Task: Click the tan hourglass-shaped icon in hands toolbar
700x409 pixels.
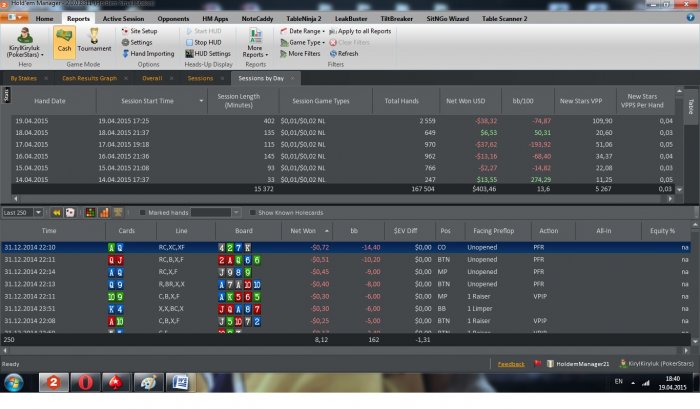Action: [x=118, y=212]
